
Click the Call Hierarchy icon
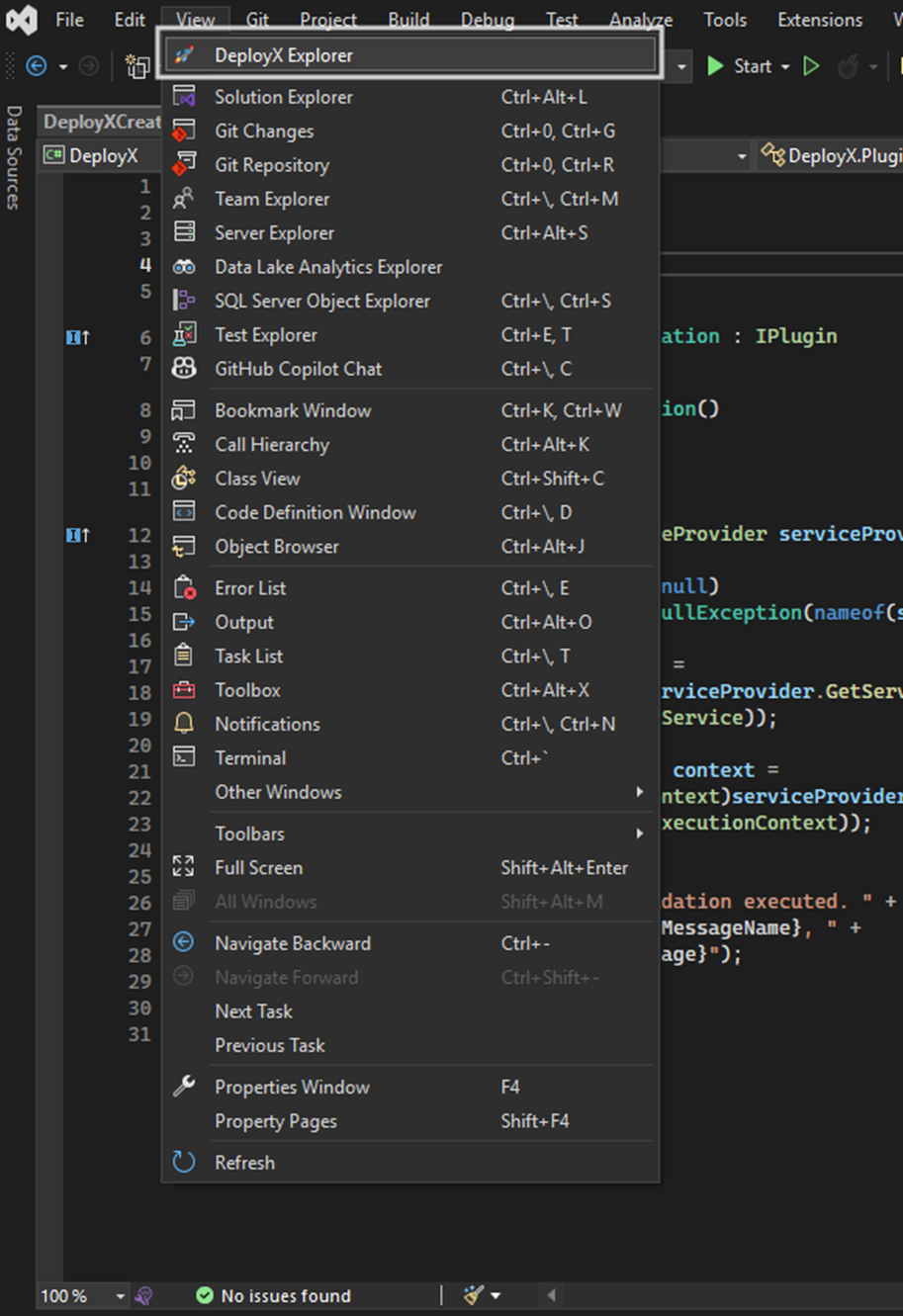(x=184, y=444)
